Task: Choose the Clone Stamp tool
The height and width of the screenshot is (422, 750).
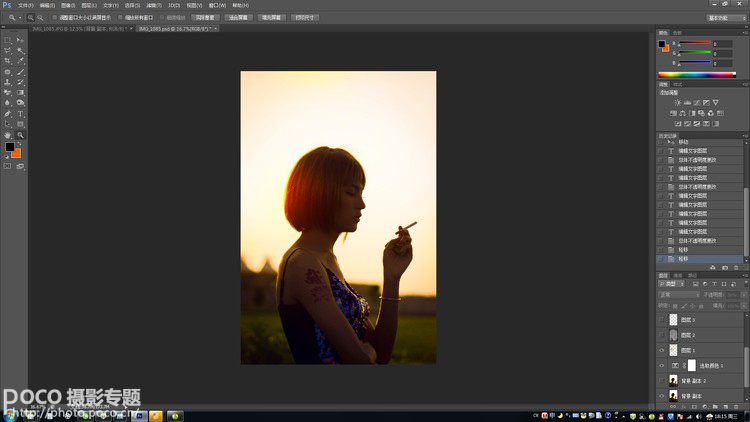Action: pos(7,82)
